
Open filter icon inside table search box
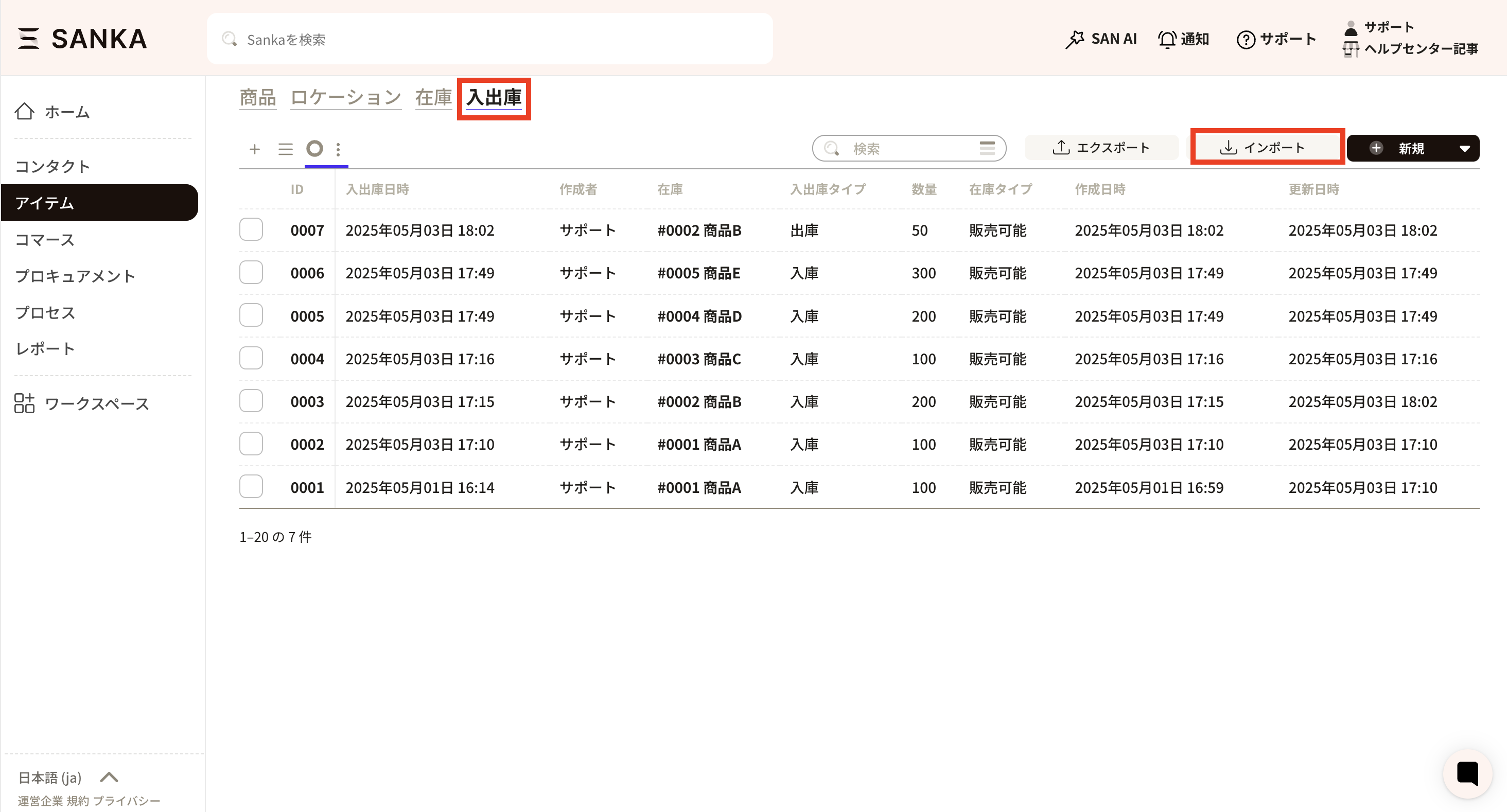pyautogui.click(x=987, y=148)
